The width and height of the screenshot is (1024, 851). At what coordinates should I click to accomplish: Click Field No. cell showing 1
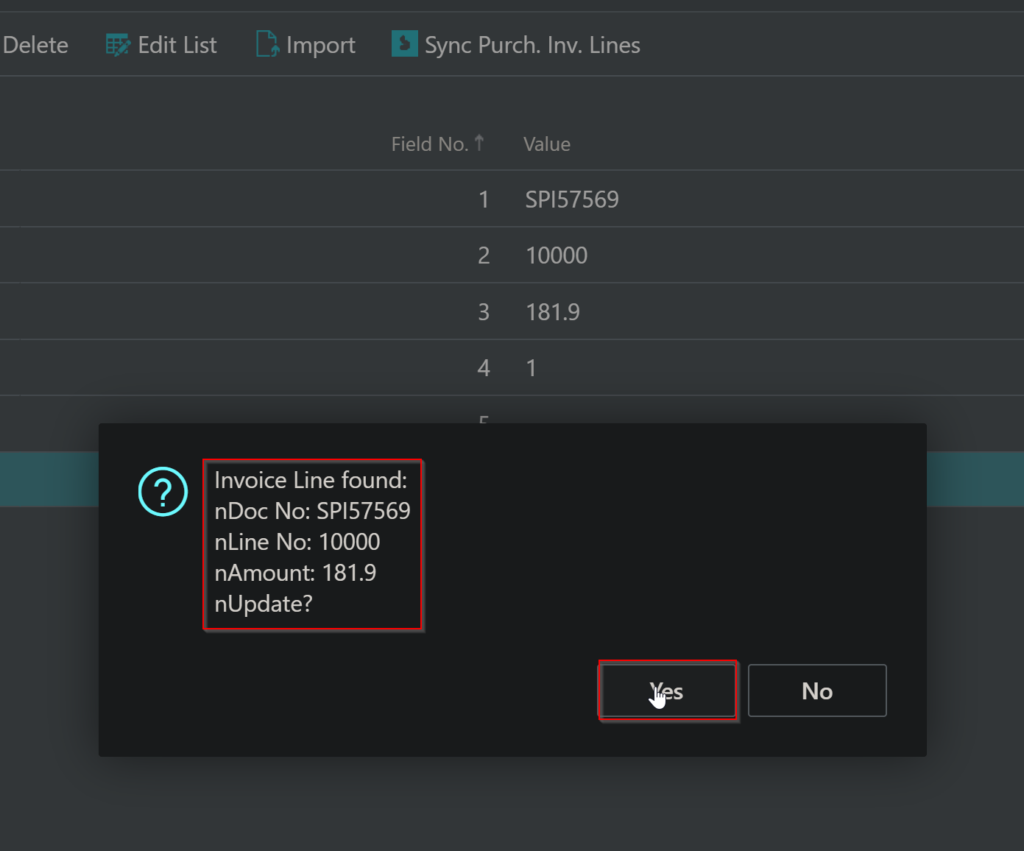(x=484, y=200)
